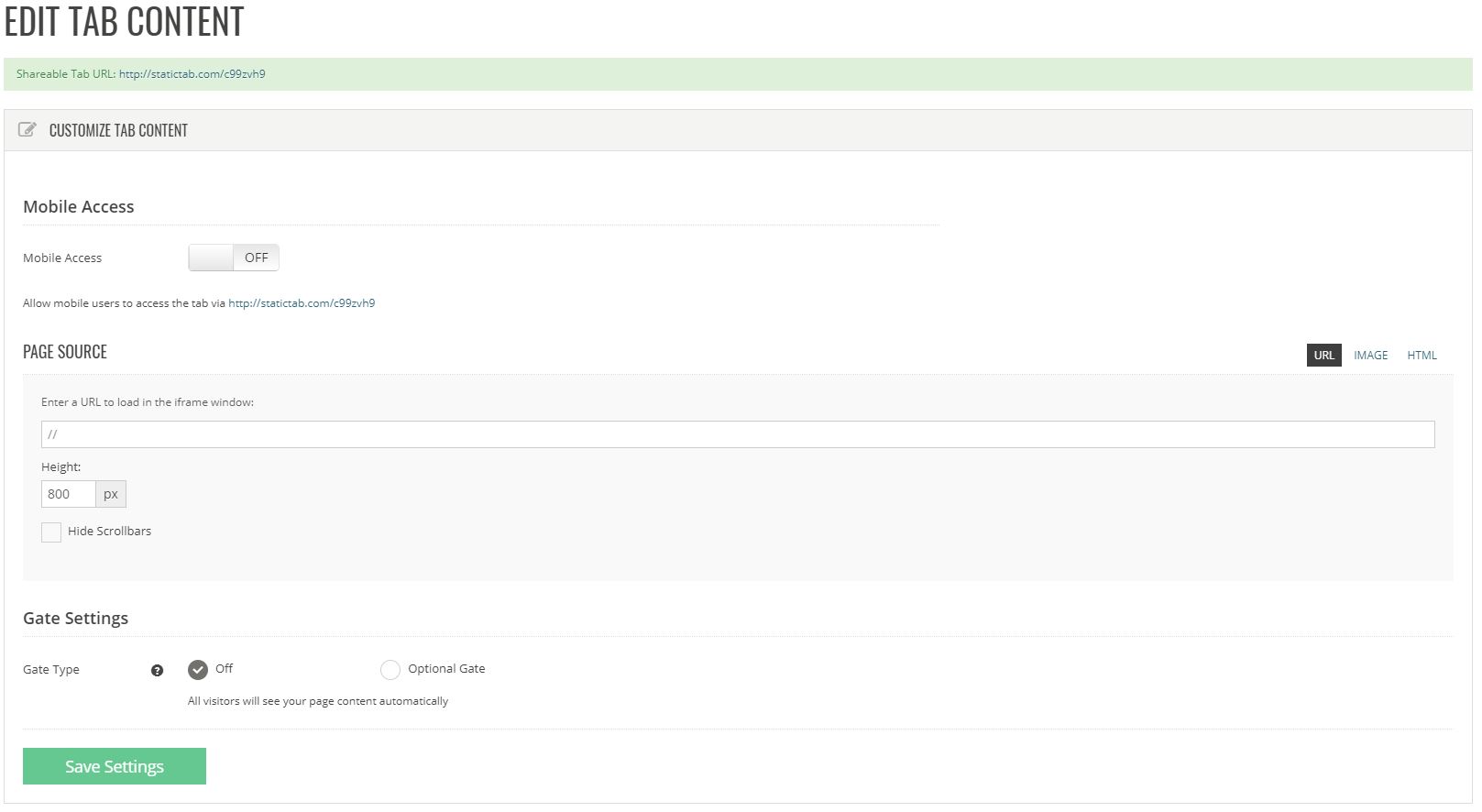Click the Customize Tab Content panel title
This screenshot has width=1482, height=812.
pos(118,131)
